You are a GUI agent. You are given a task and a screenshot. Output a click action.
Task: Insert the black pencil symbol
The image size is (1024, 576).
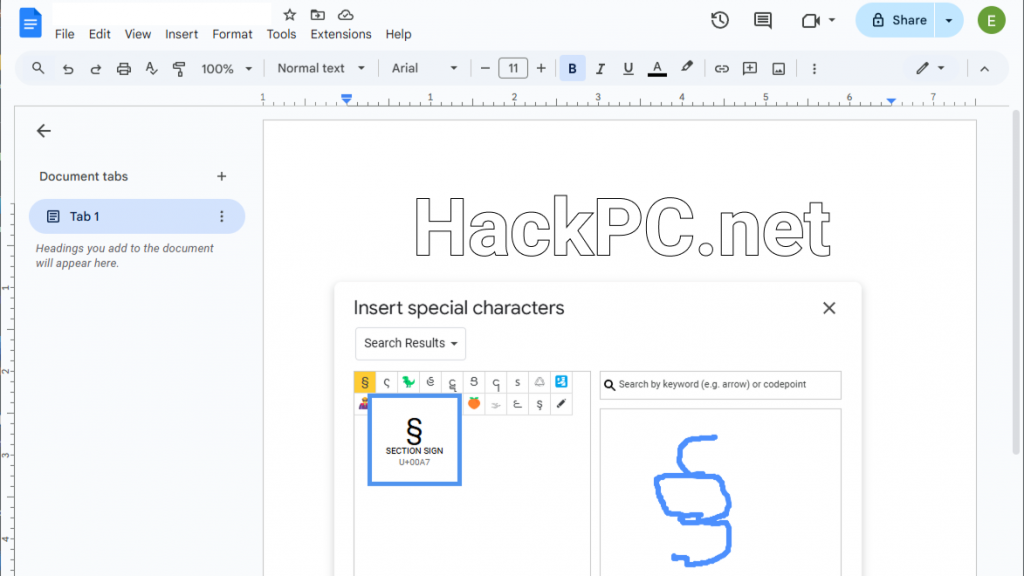561,404
